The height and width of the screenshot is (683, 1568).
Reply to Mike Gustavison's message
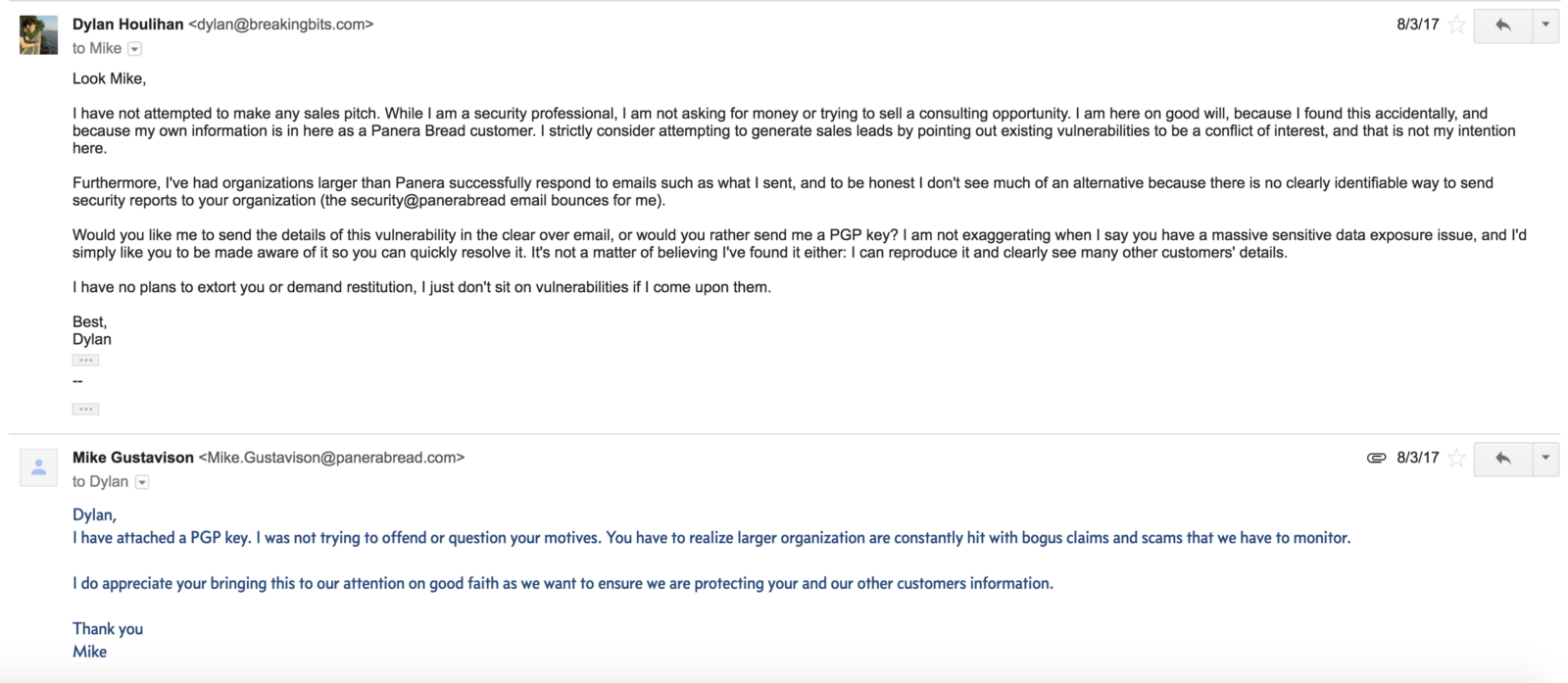click(1503, 458)
